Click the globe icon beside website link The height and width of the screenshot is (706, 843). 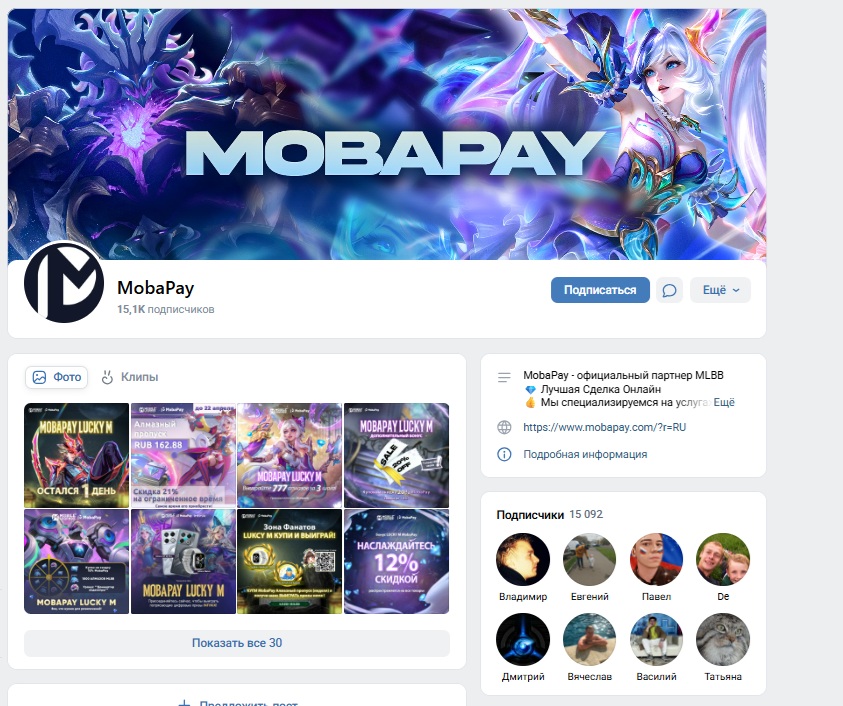pyautogui.click(x=504, y=427)
